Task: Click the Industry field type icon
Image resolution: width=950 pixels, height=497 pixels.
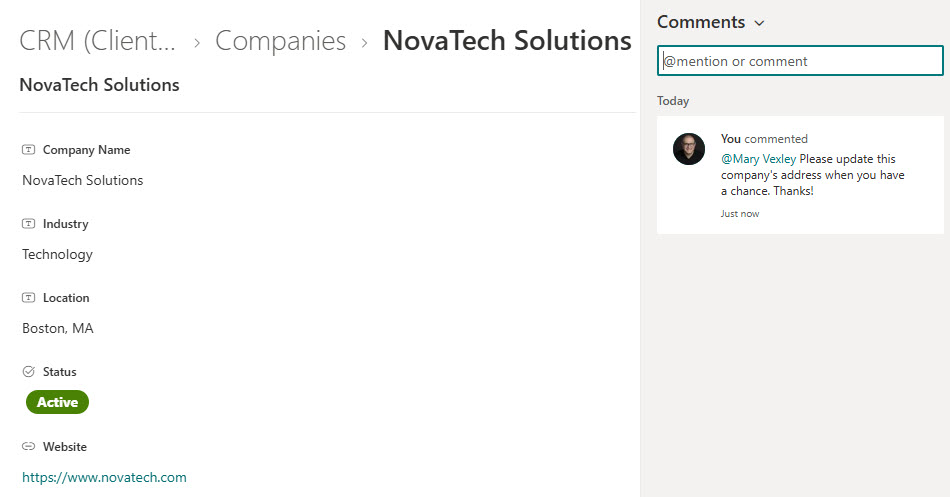Action: tap(28, 224)
